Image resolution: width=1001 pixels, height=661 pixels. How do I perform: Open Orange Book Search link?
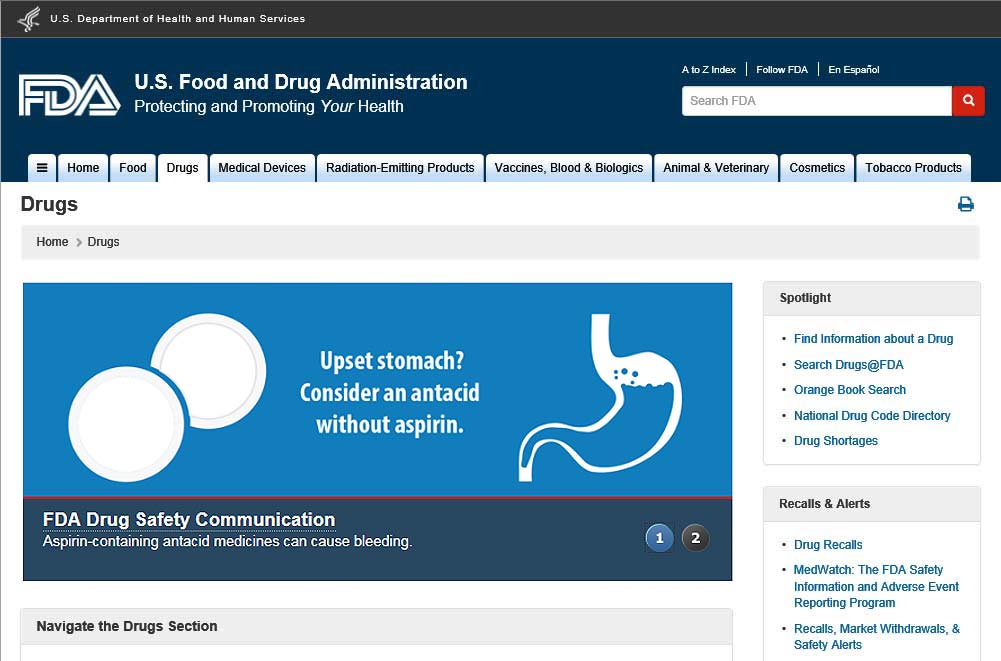849,390
